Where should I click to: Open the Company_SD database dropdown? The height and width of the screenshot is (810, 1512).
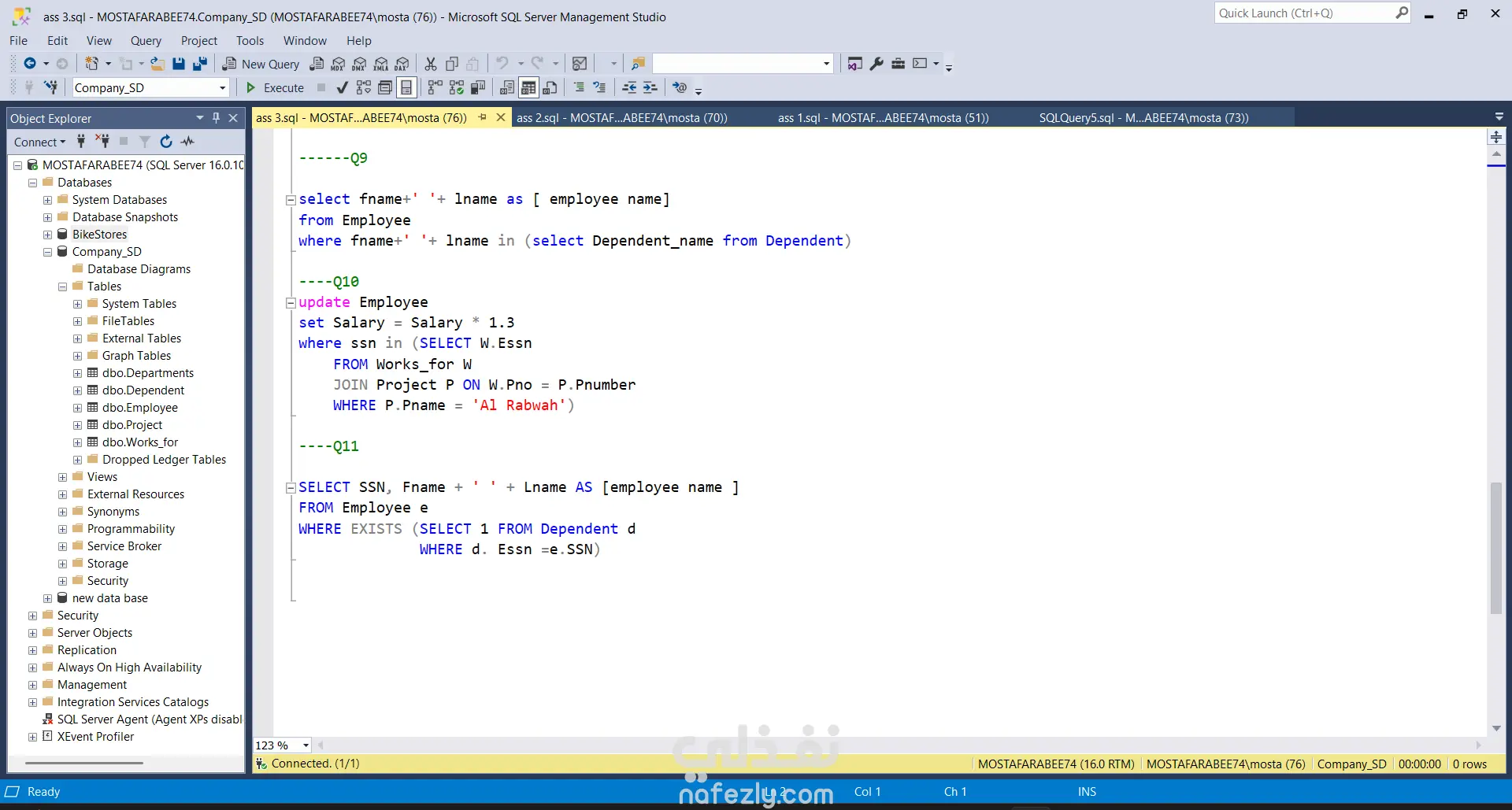[222, 87]
